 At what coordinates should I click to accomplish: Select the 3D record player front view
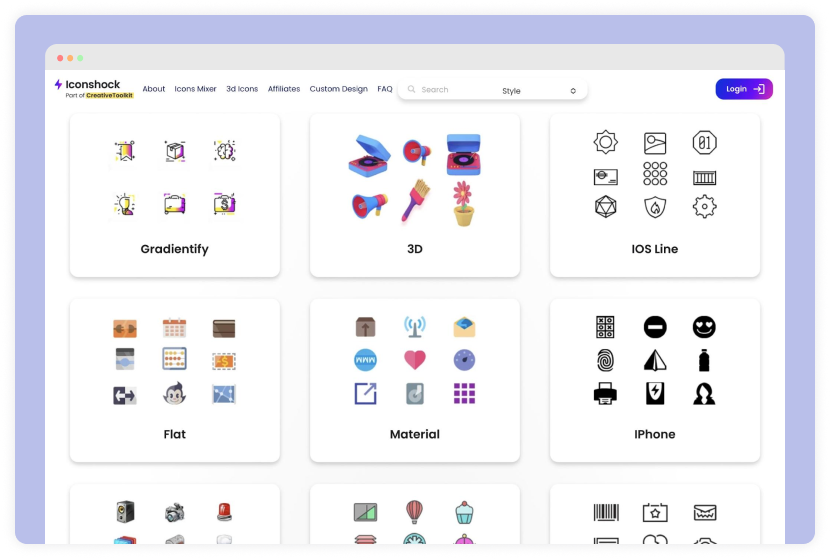click(464, 154)
